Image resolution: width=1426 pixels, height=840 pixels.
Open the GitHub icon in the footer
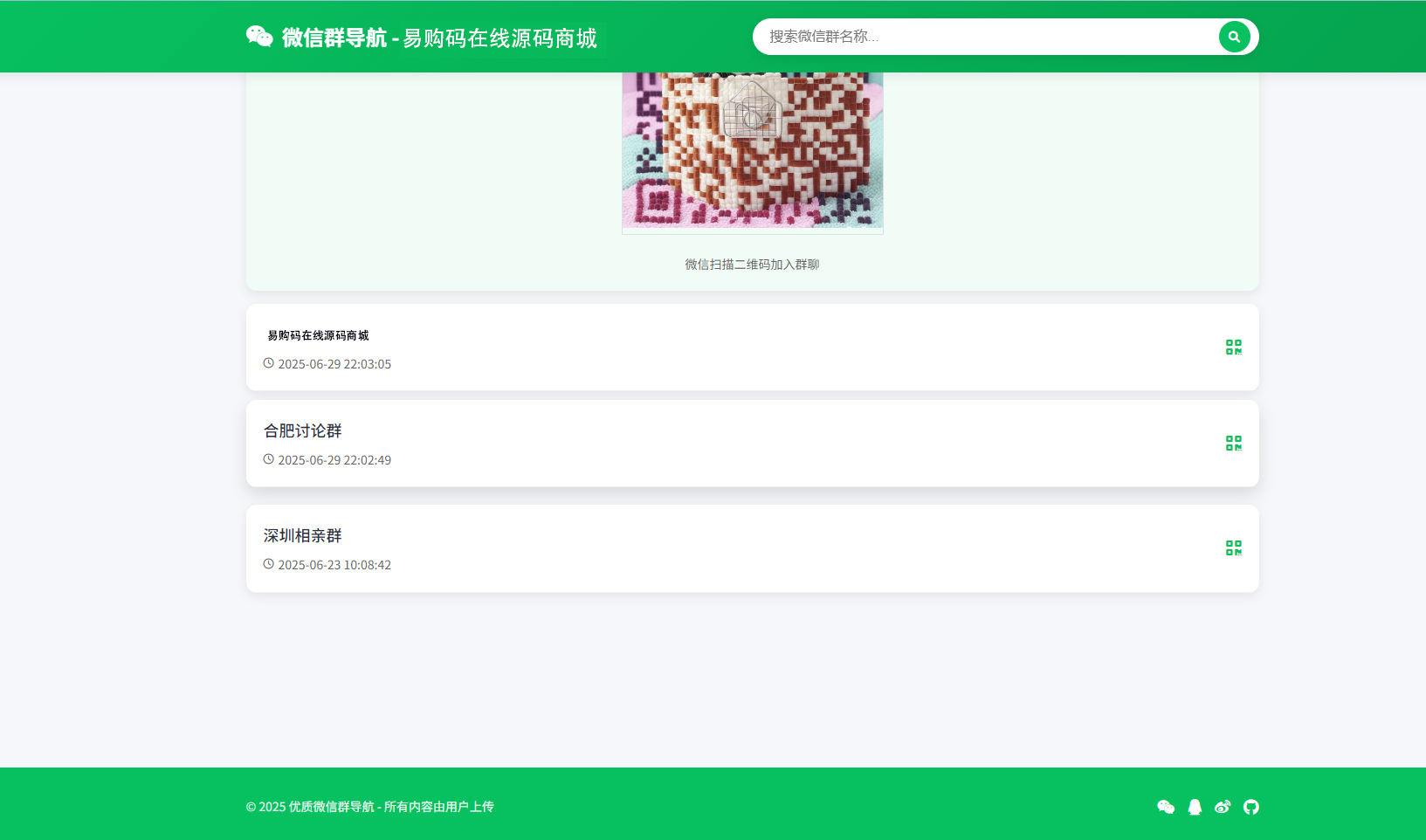[1251, 807]
